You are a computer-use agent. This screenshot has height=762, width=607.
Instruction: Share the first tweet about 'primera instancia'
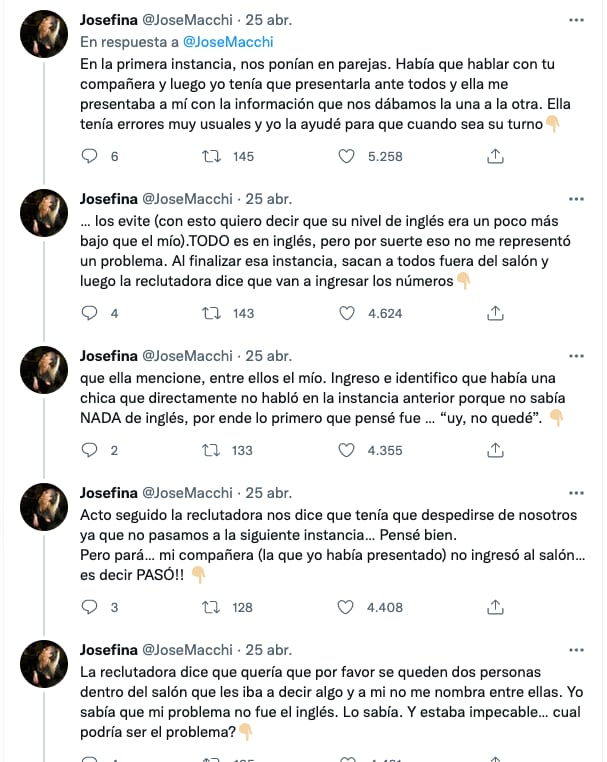click(495, 156)
